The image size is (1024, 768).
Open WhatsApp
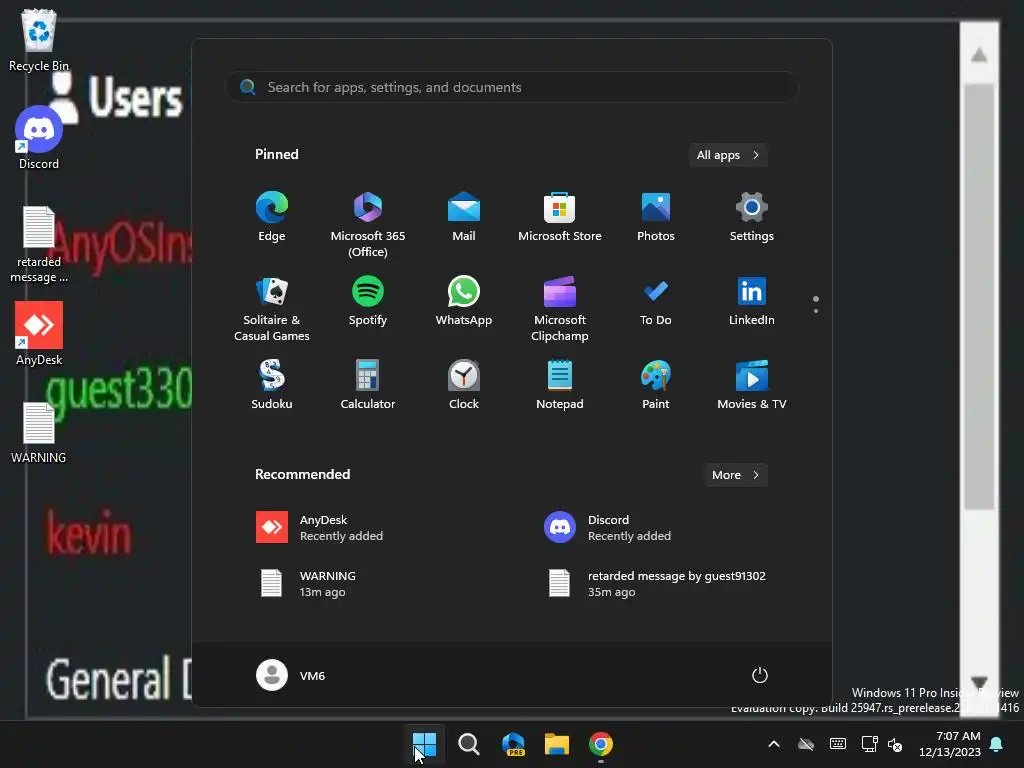coord(464,301)
